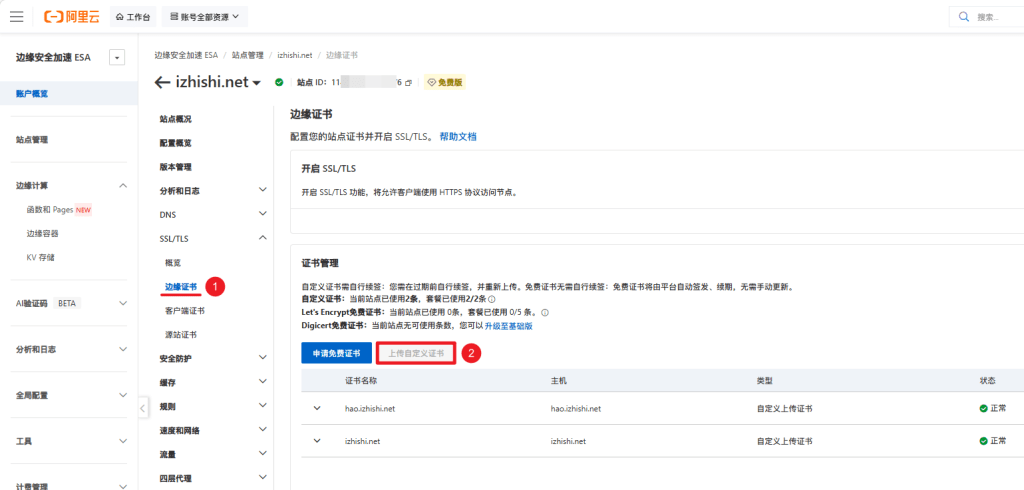This screenshot has height=490, width=1024.
Task: Copy the site ID with copy icon
Action: click(x=408, y=83)
